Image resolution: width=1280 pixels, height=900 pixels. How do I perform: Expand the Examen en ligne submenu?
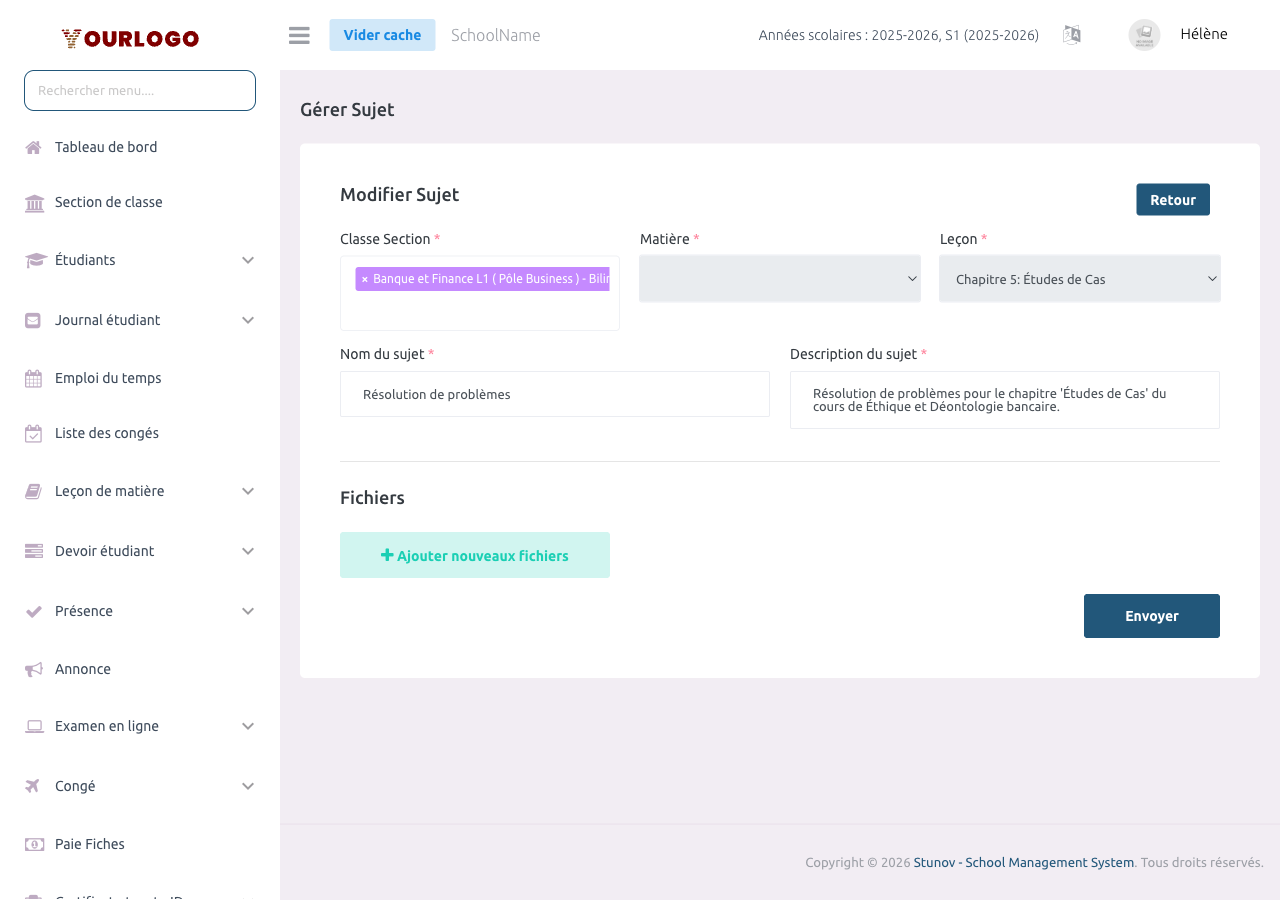coord(248,726)
